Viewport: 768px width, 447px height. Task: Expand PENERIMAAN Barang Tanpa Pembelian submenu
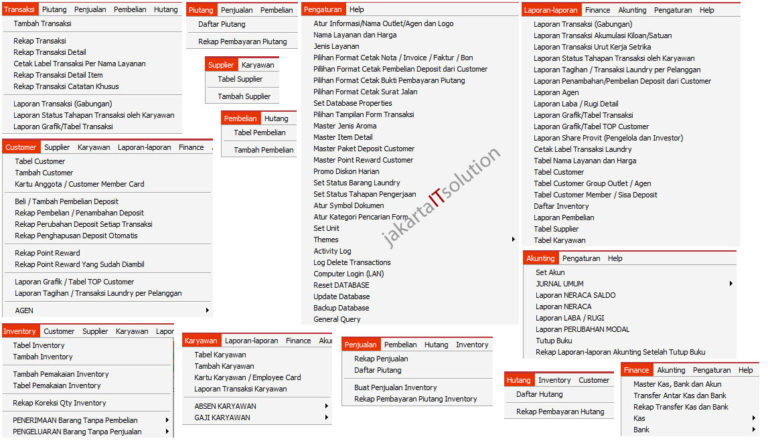167,420
